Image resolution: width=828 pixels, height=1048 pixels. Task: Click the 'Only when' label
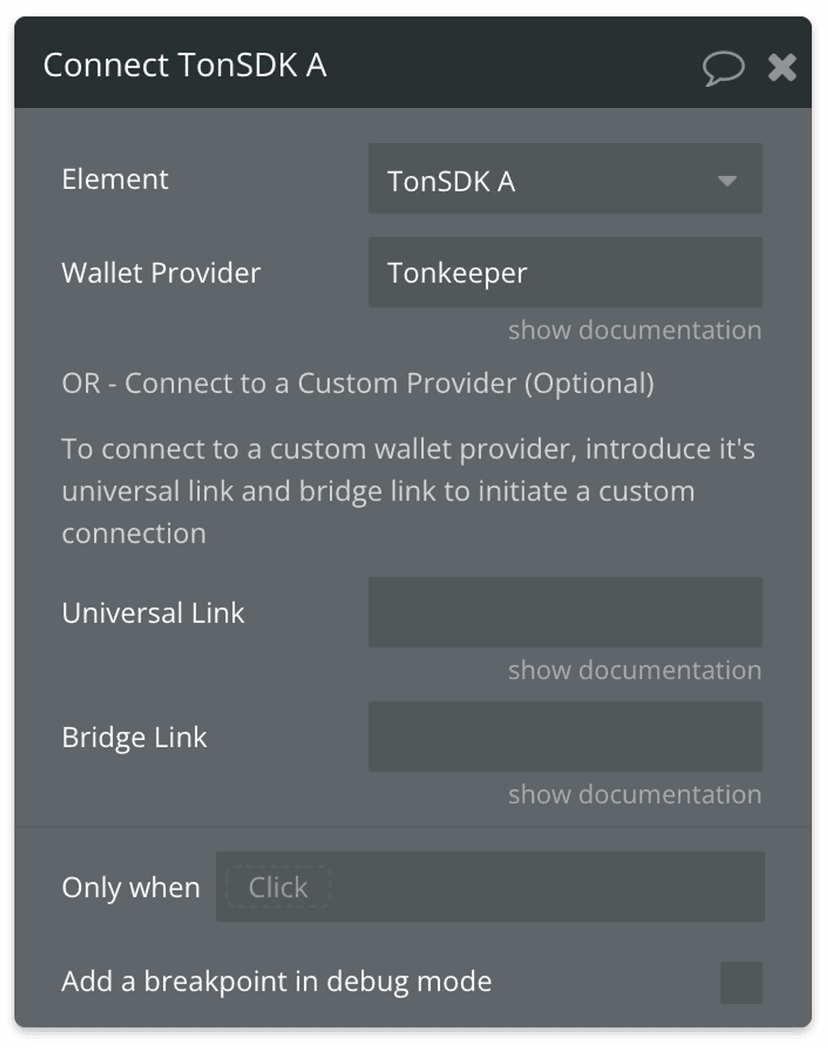pyautogui.click(x=130, y=888)
